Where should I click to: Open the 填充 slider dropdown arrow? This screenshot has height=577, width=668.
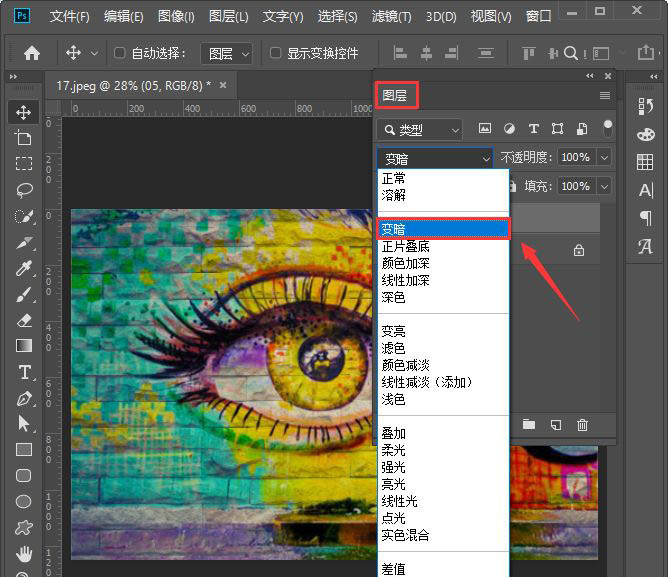click(x=604, y=186)
